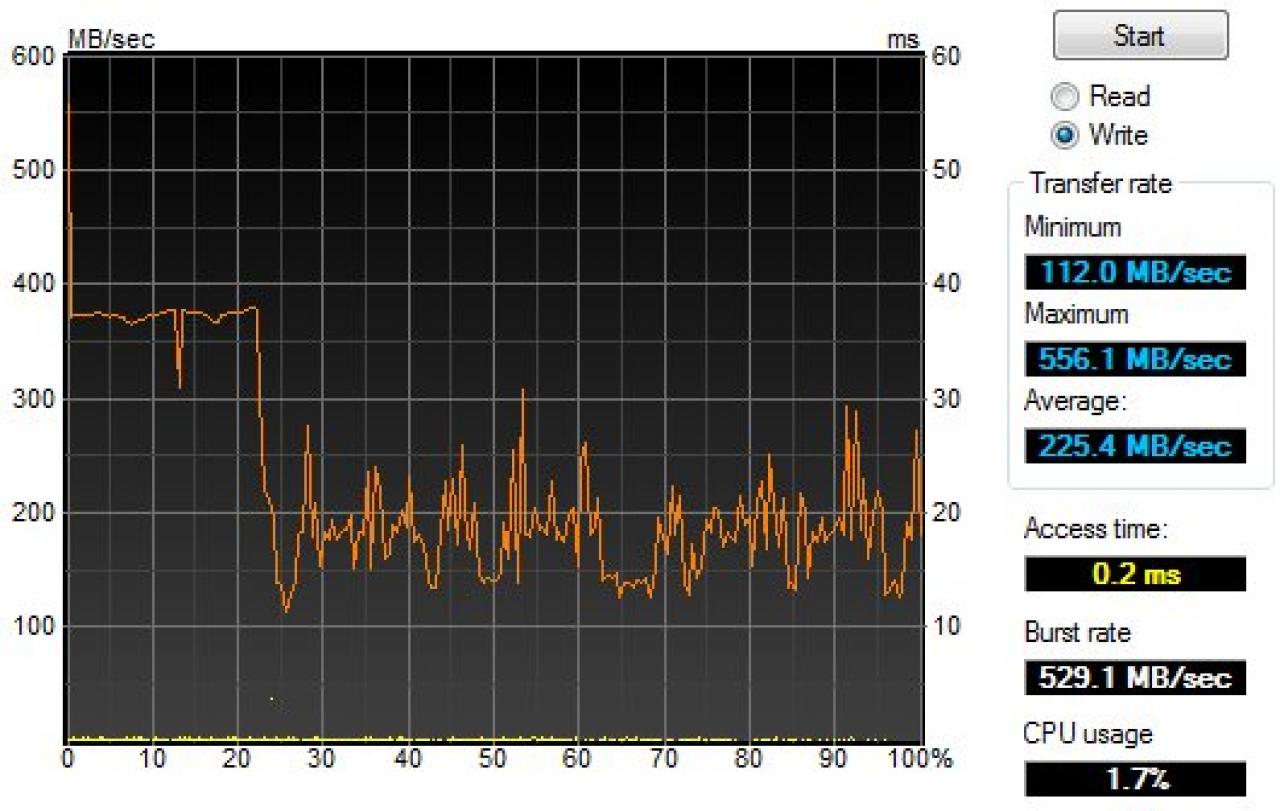
Task: Select the Read radio button
Action: click(x=1067, y=97)
